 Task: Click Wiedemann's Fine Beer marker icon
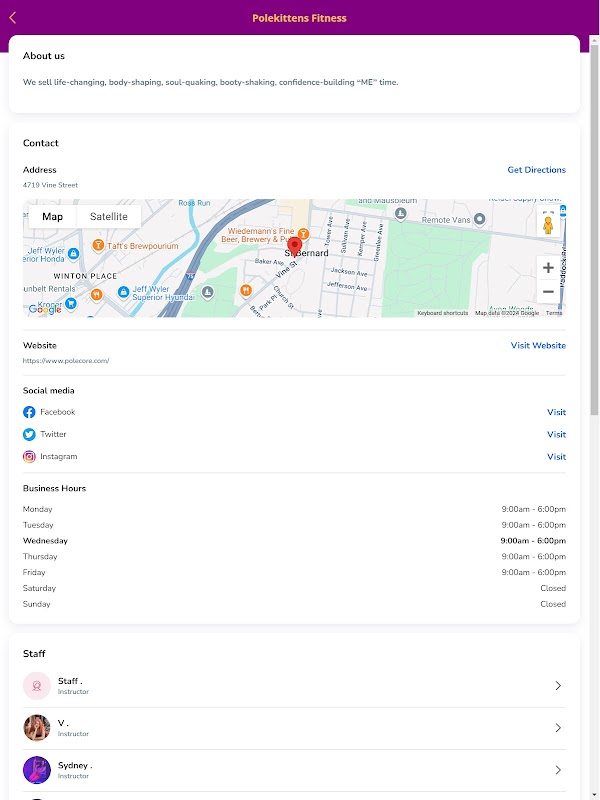[x=304, y=234]
